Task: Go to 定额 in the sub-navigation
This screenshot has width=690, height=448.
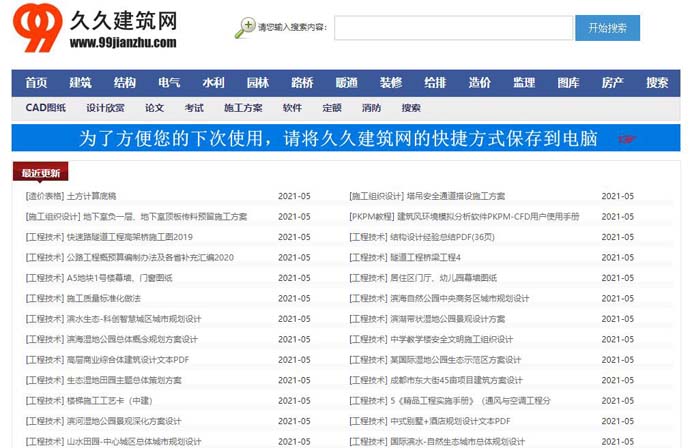Action: (332, 108)
